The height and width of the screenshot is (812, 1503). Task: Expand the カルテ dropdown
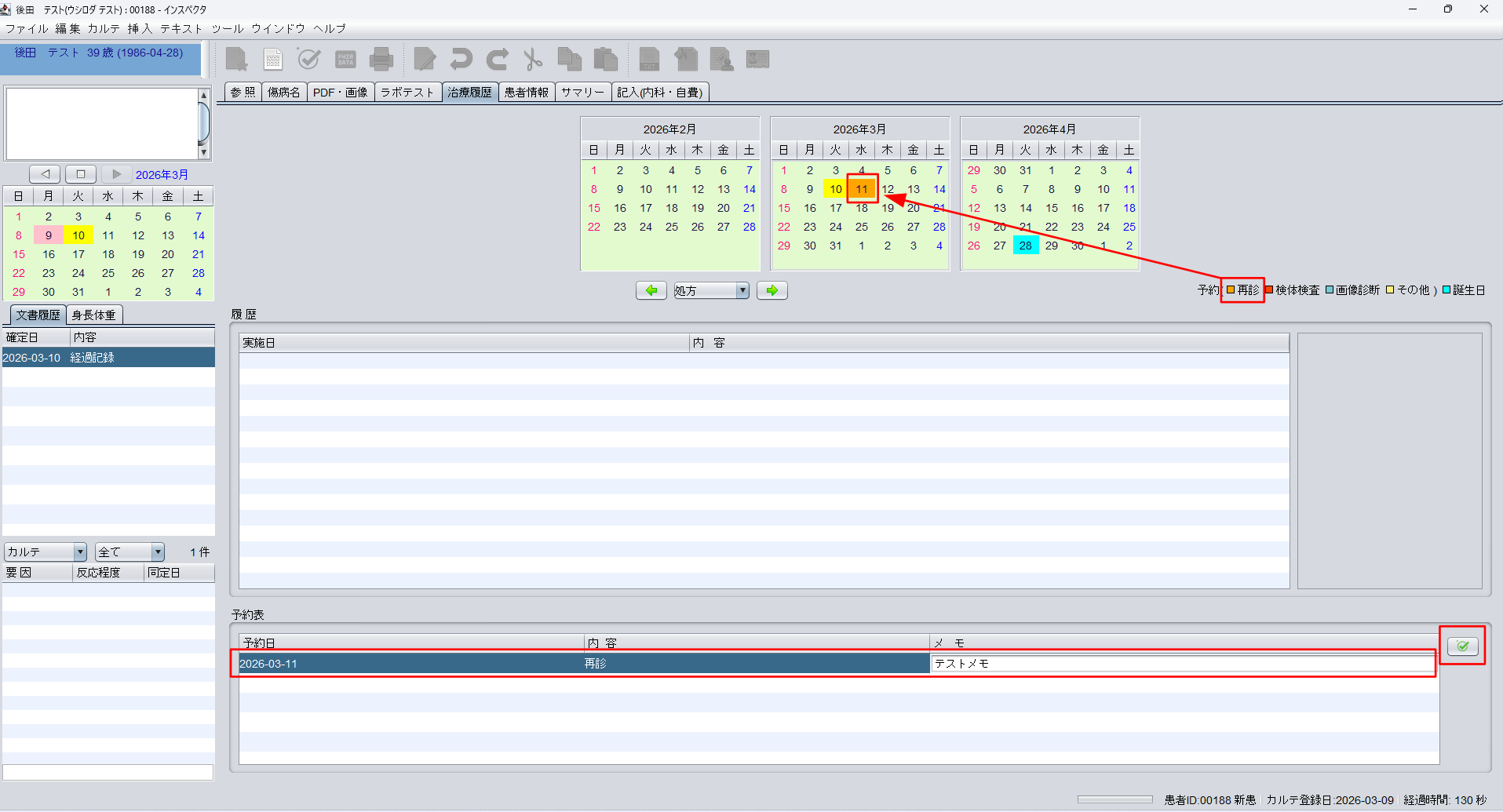click(79, 552)
